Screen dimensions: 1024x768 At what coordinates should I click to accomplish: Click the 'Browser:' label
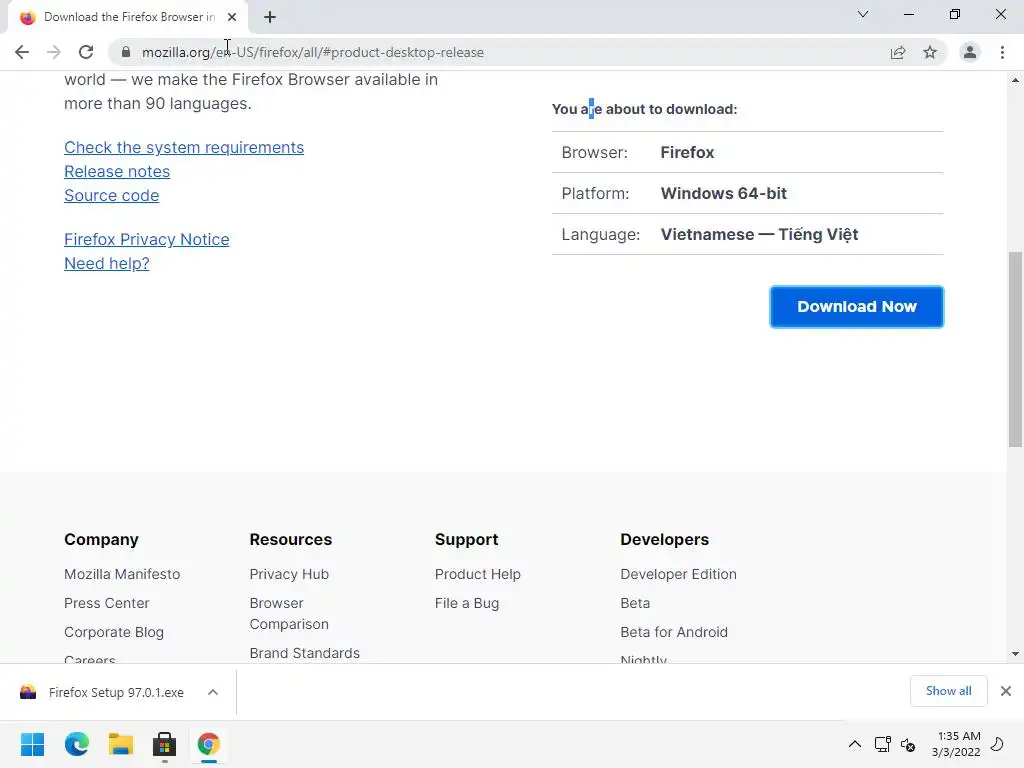[594, 152]
